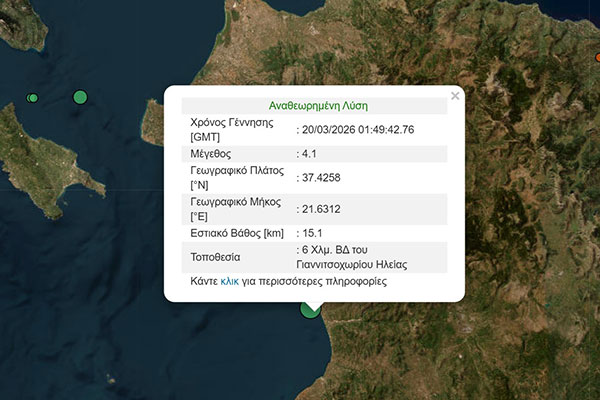Screen dimensions: 600x400
Task: Click the magnitude value 4.1
Action: [311, 155]
